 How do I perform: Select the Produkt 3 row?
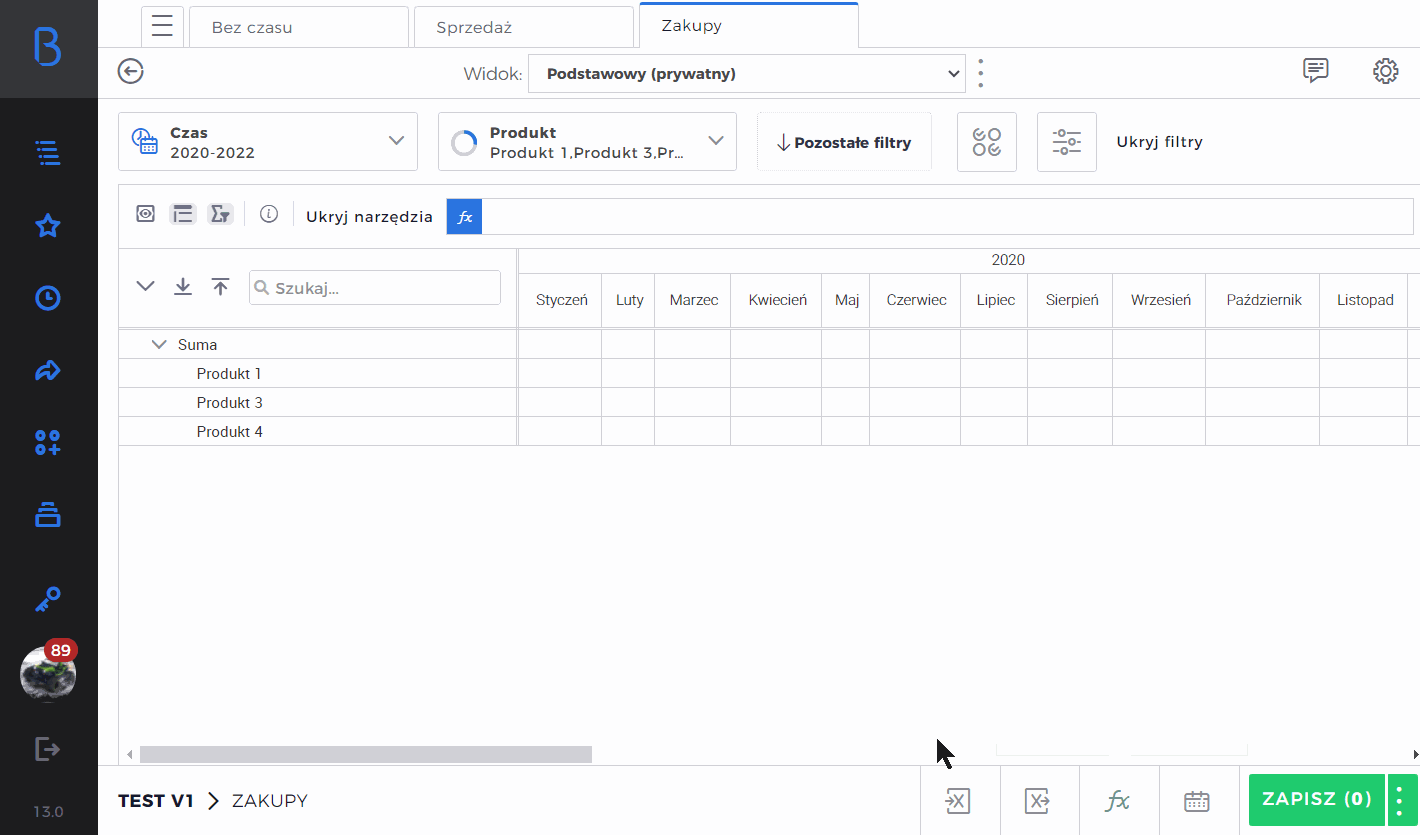tap(318, 402)
